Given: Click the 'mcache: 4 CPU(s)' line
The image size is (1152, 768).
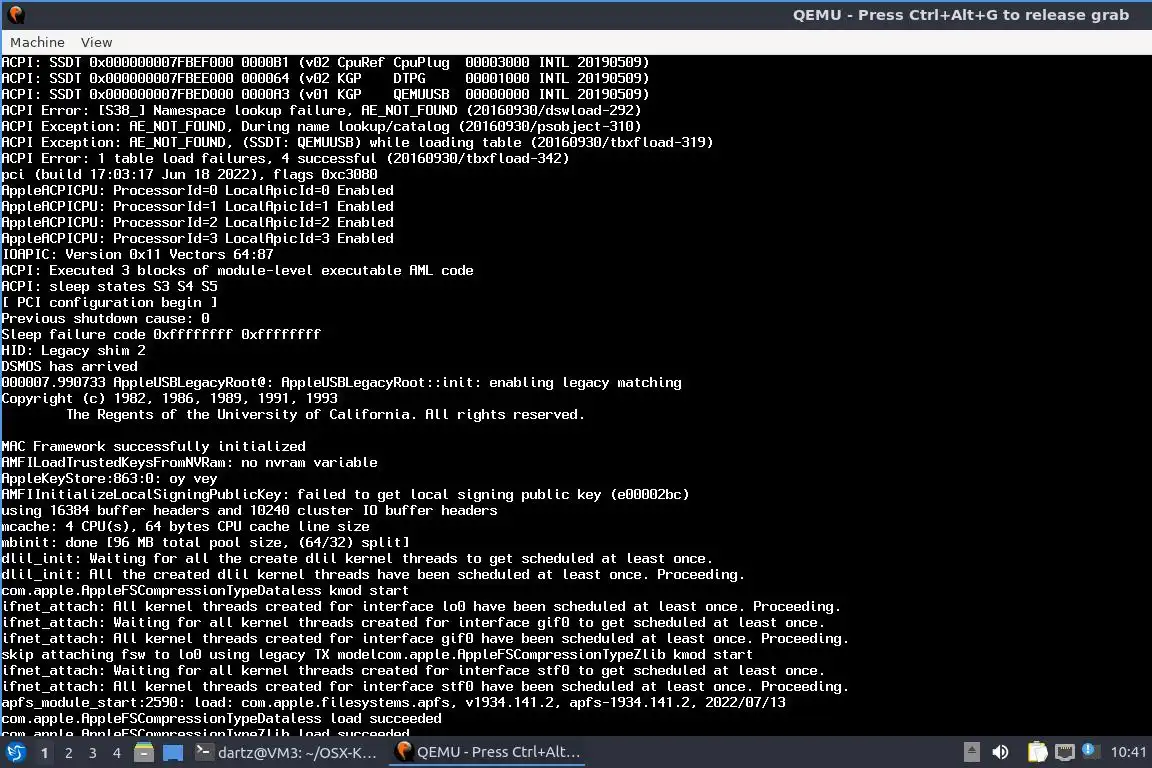Looking at the screenshot, I should [185, 526].
